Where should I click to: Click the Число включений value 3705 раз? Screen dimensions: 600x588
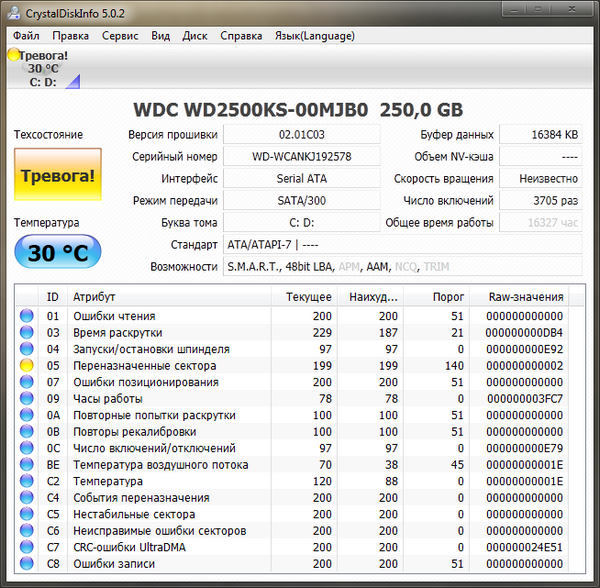(x=541, y=200)
